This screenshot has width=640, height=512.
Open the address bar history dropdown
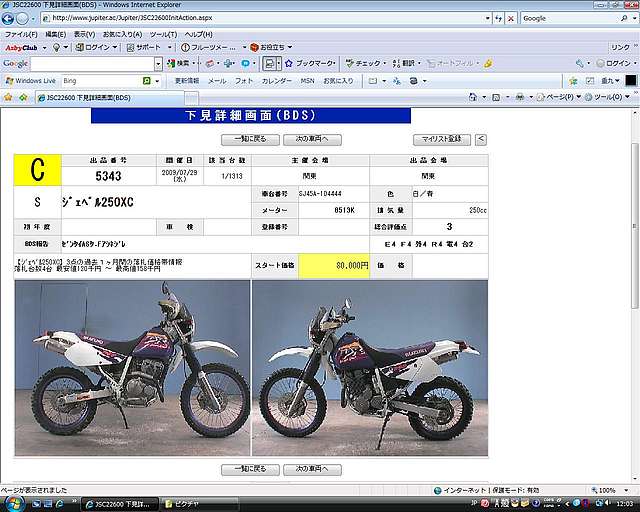click(x=487, y=18)
